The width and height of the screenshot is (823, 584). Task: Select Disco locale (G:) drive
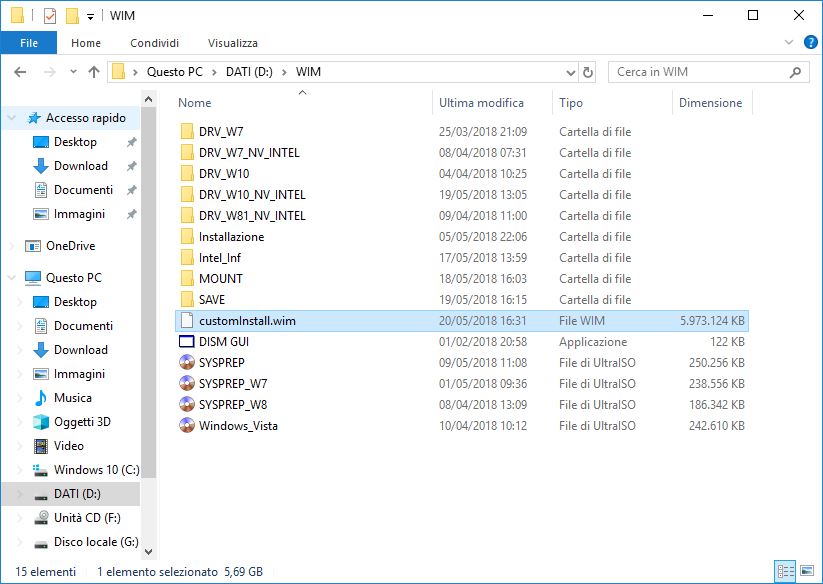point(96,542)
